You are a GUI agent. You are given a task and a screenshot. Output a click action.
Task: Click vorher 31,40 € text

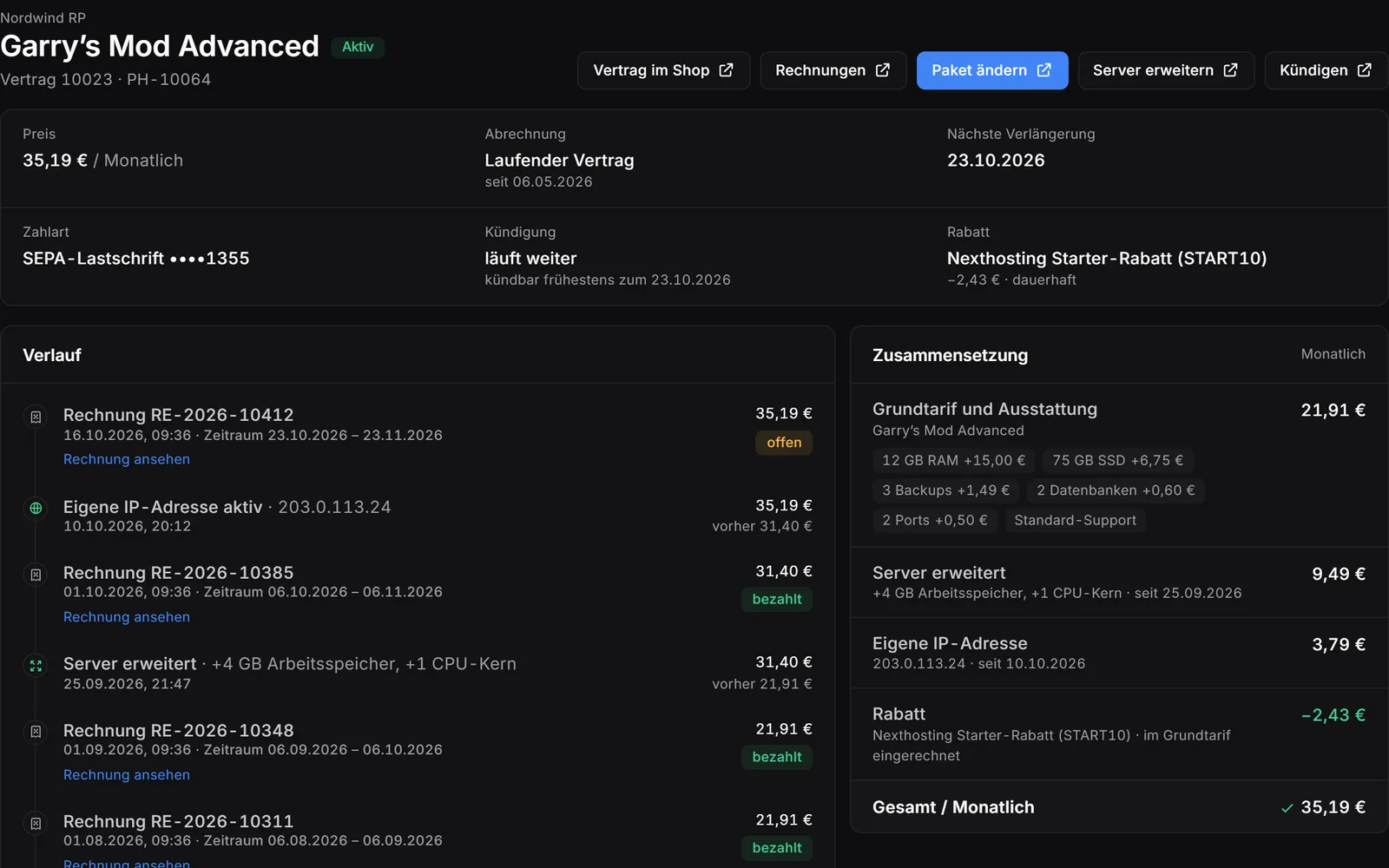762,526
